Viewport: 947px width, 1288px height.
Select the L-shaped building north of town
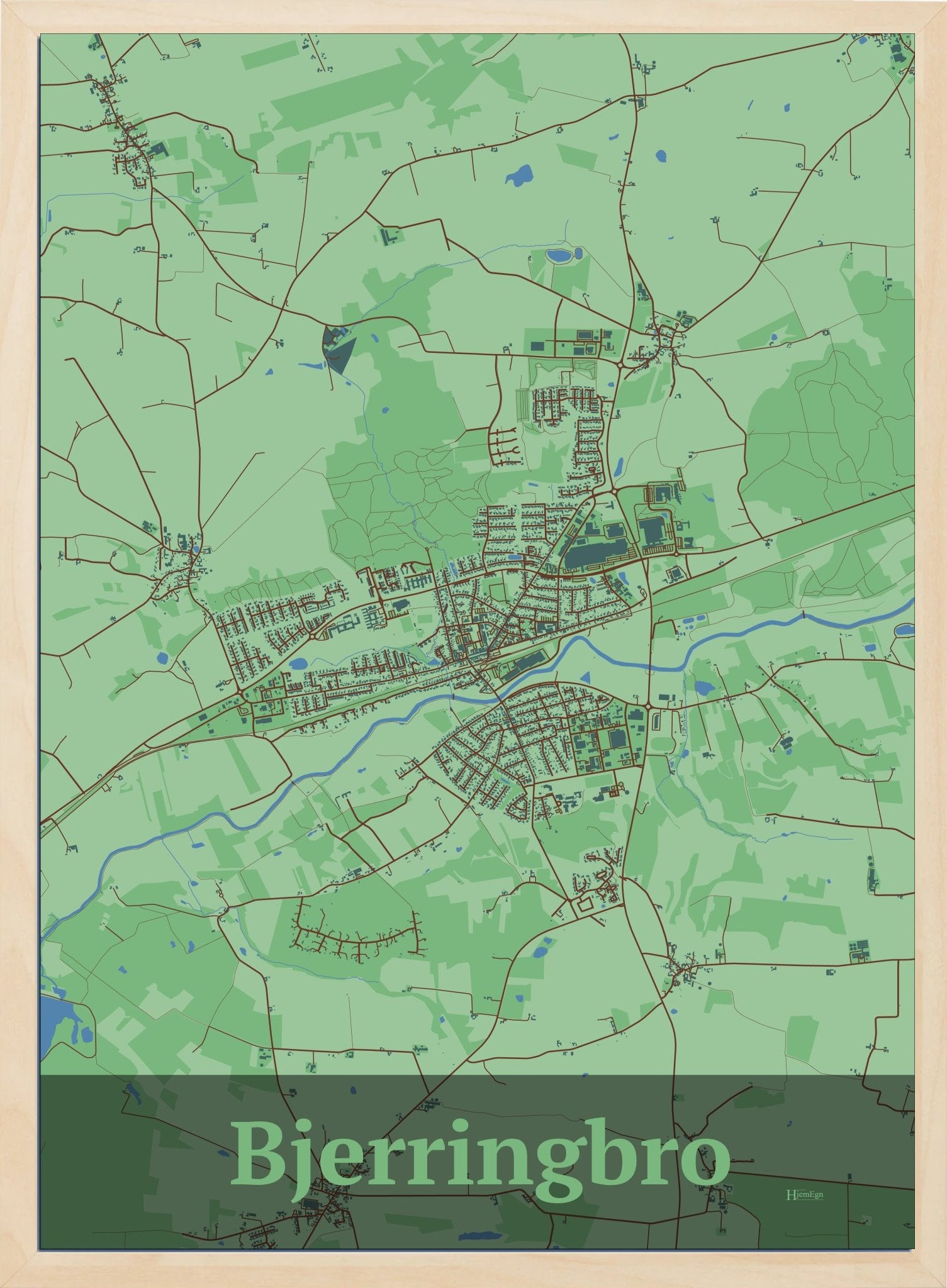[388, 236]
